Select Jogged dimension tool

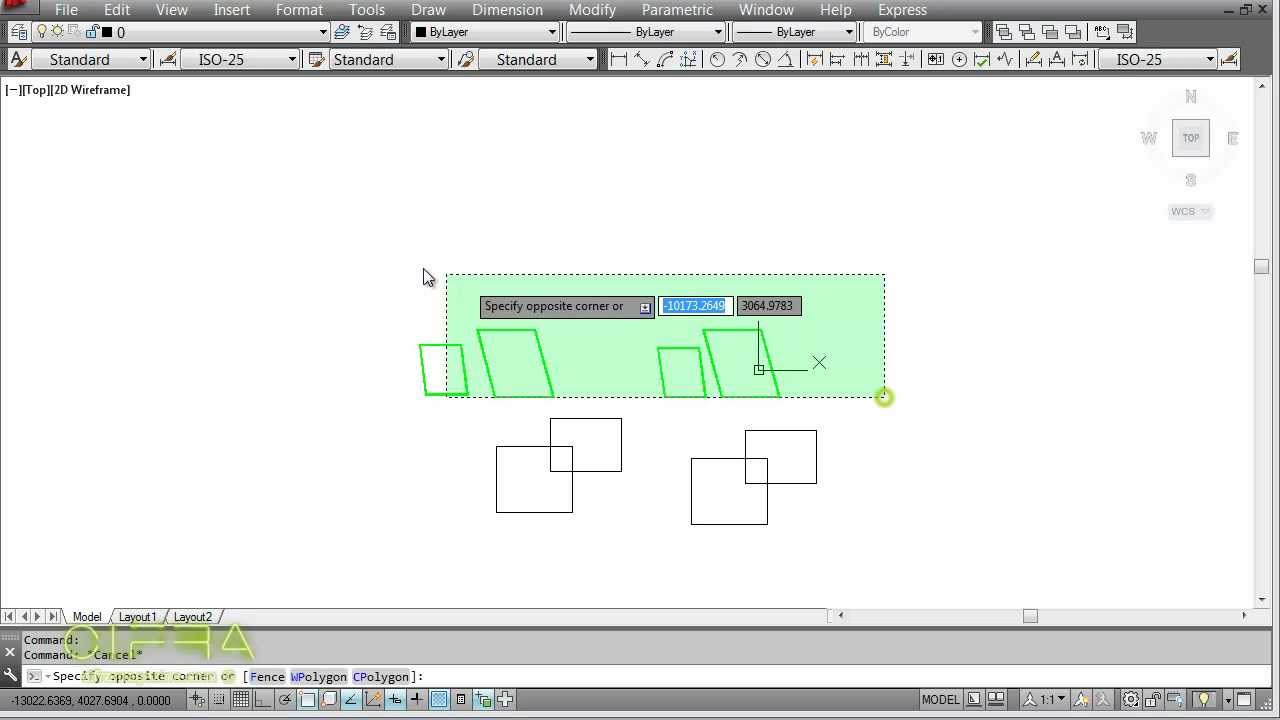tap(740, 59)
